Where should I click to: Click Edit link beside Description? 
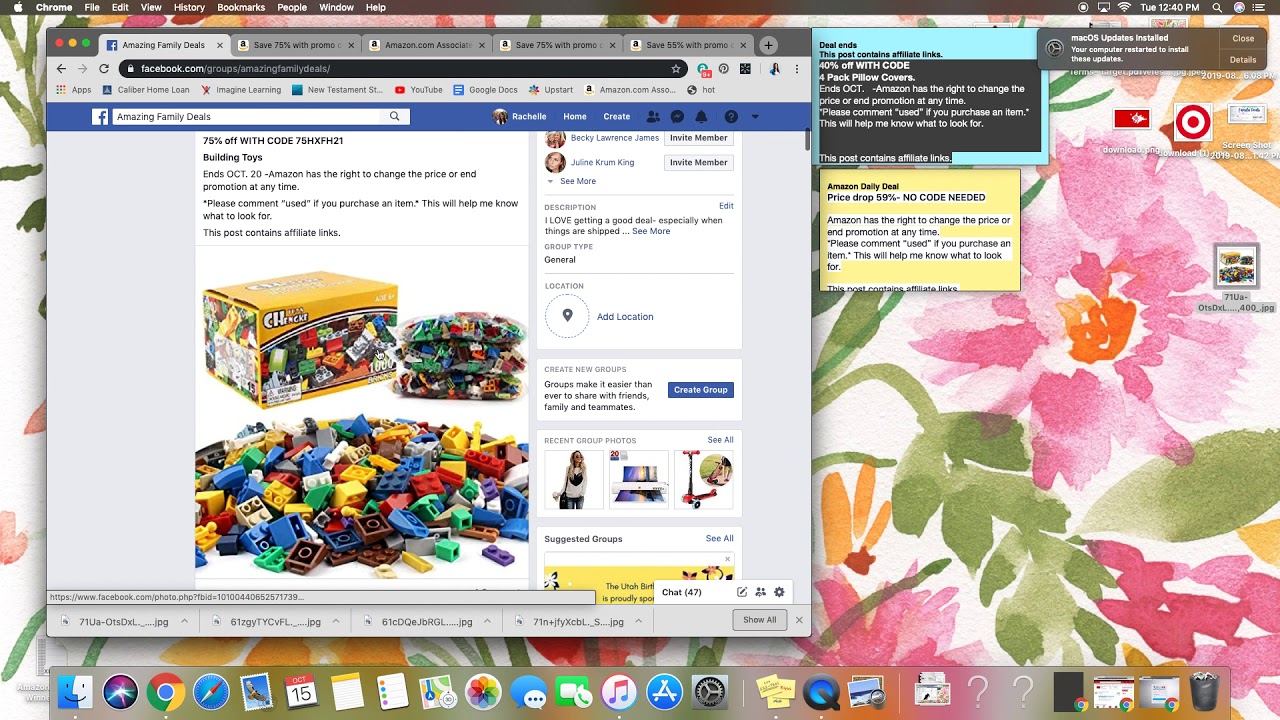pos(726,206)
